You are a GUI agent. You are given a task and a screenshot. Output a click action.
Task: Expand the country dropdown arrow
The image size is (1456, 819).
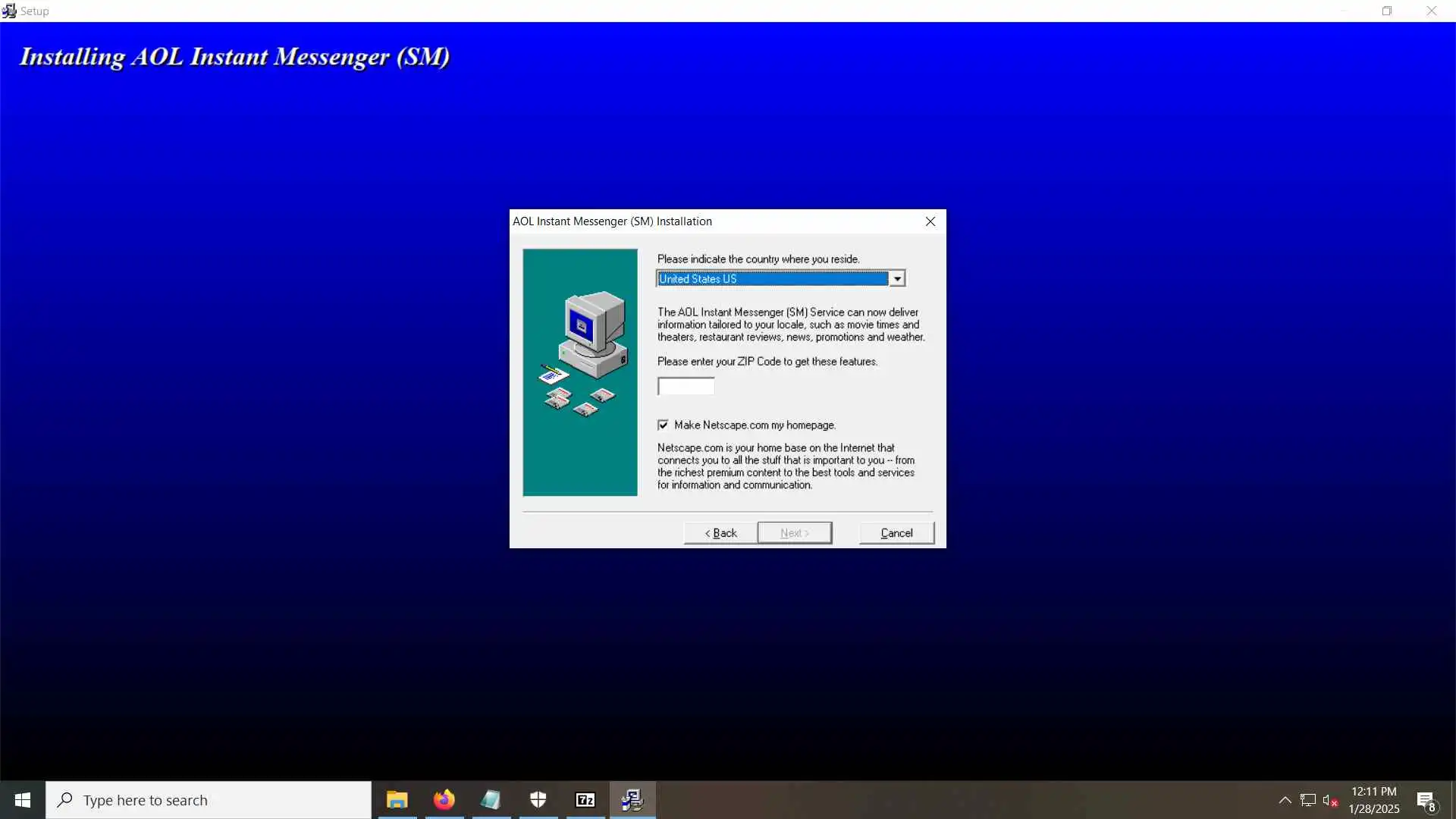click(897, 279)
